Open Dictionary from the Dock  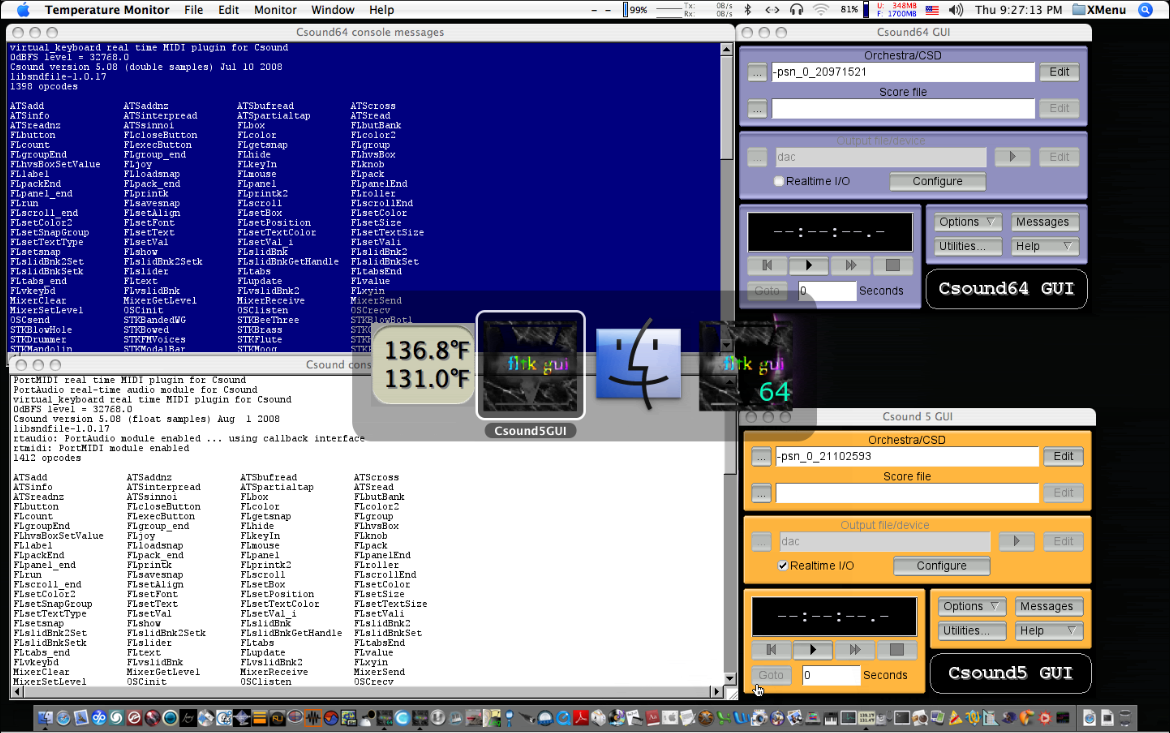pos(653,718)
